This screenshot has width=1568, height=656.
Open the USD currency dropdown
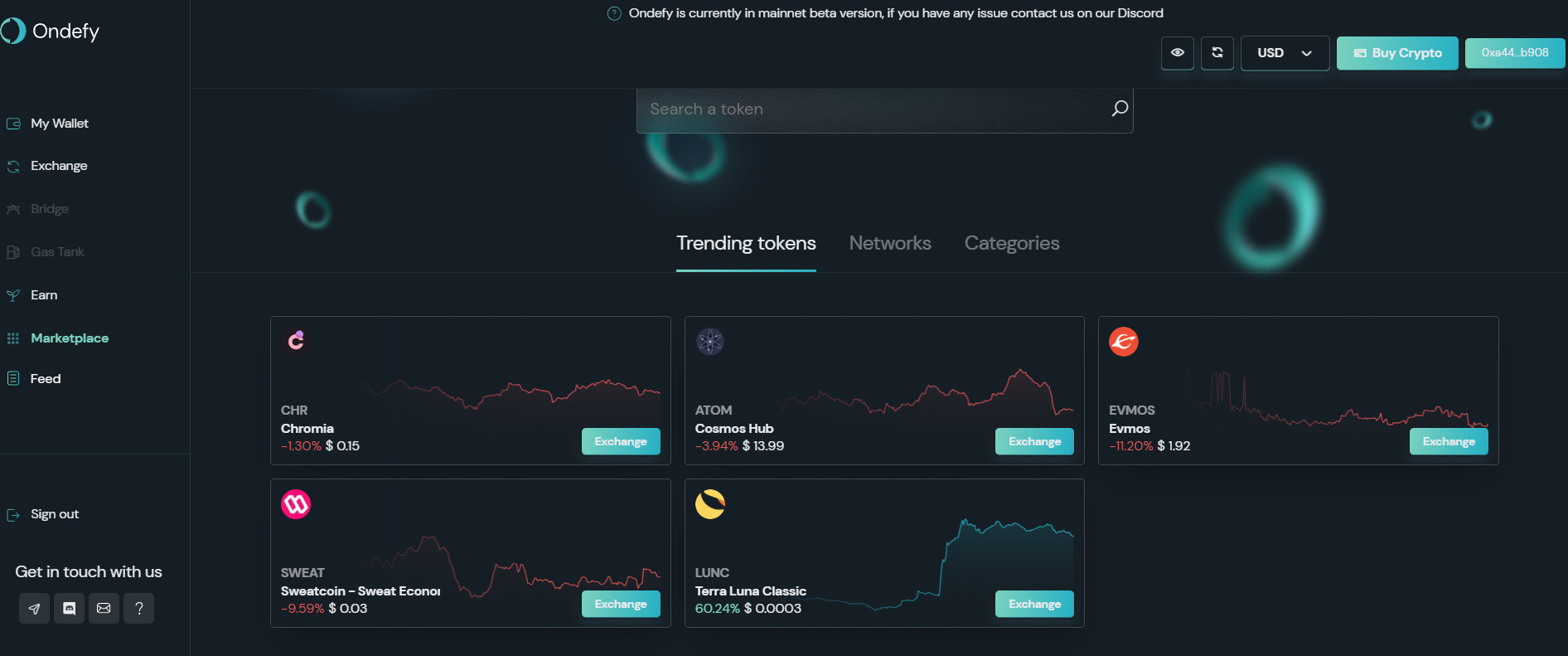tap(1285, 53)
